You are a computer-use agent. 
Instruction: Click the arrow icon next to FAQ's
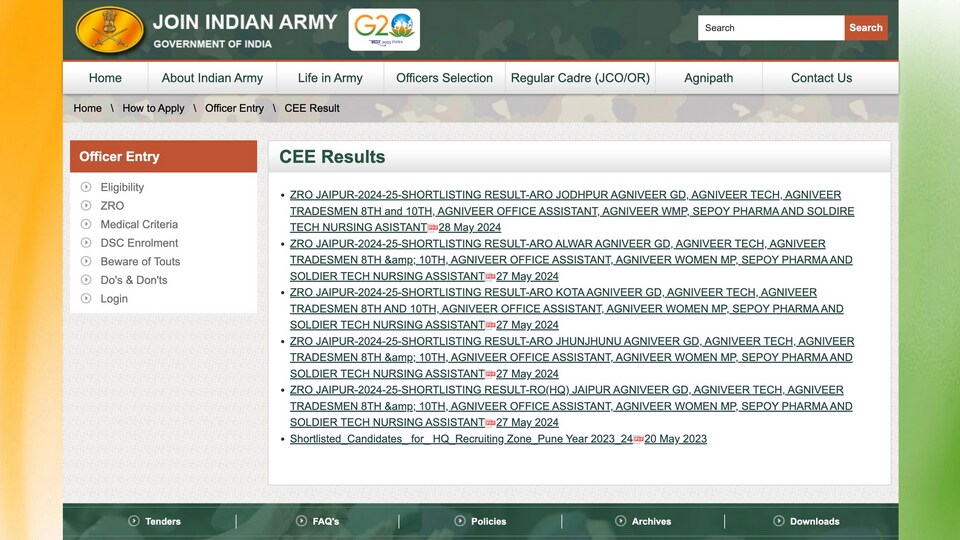301,521
